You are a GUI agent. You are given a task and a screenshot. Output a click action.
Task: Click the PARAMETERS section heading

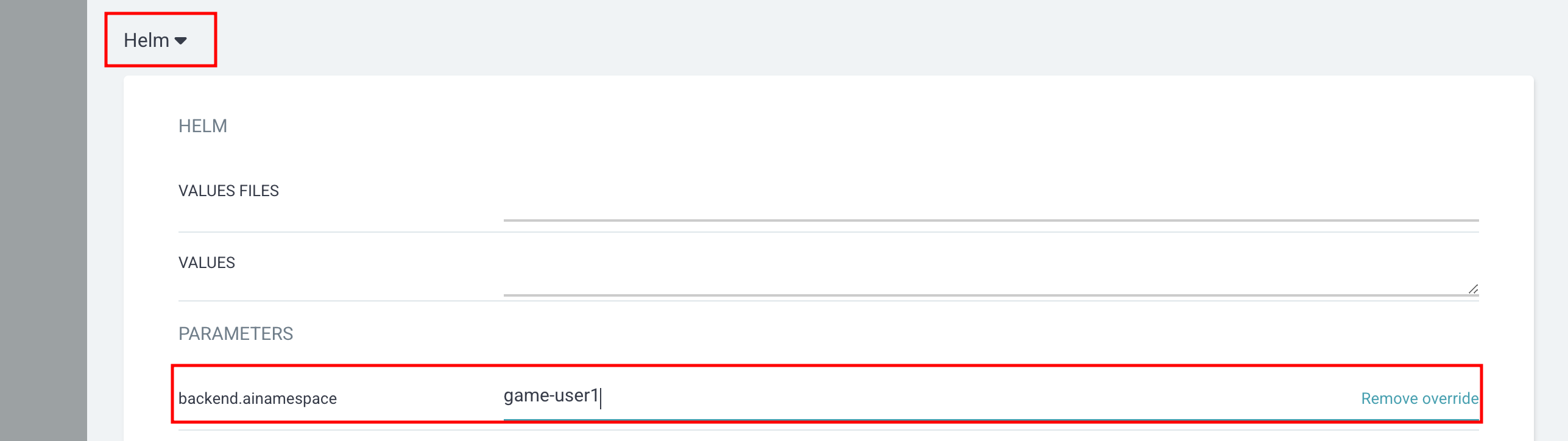(x=236, y=334)
